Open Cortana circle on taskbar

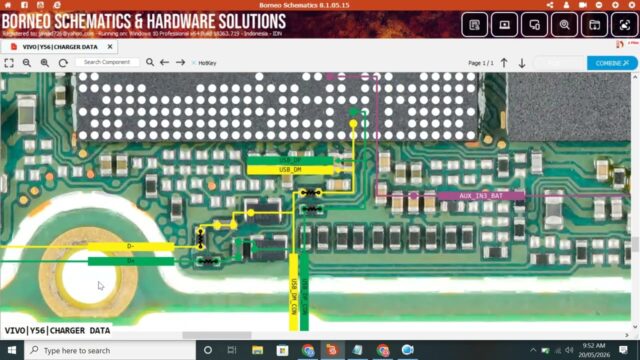(x=208, y=350)
